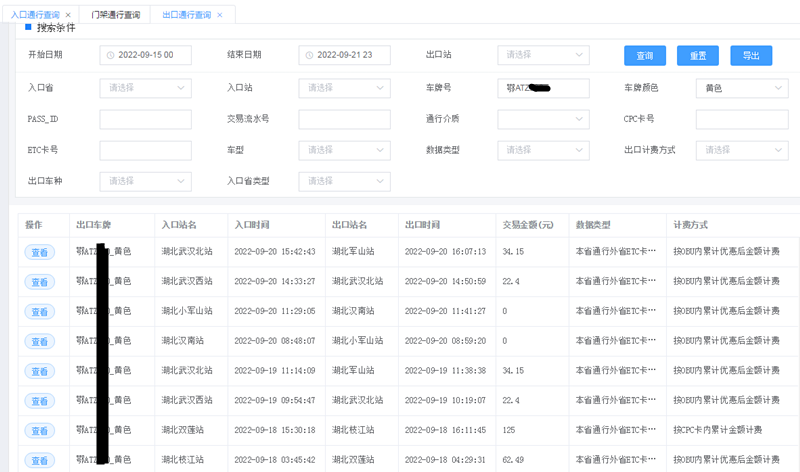Expand the 出口站 dropdown
The width and height of the screenshot is (800, 472).
[x=543, y=55]
